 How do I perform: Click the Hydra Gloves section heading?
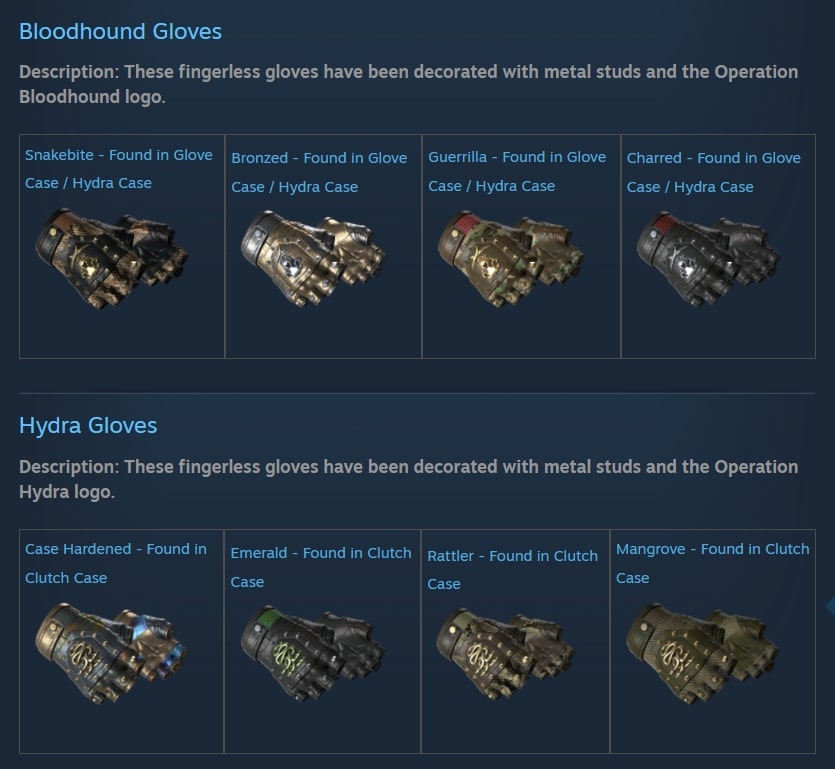pyautogui.click(x=88, y=426)
